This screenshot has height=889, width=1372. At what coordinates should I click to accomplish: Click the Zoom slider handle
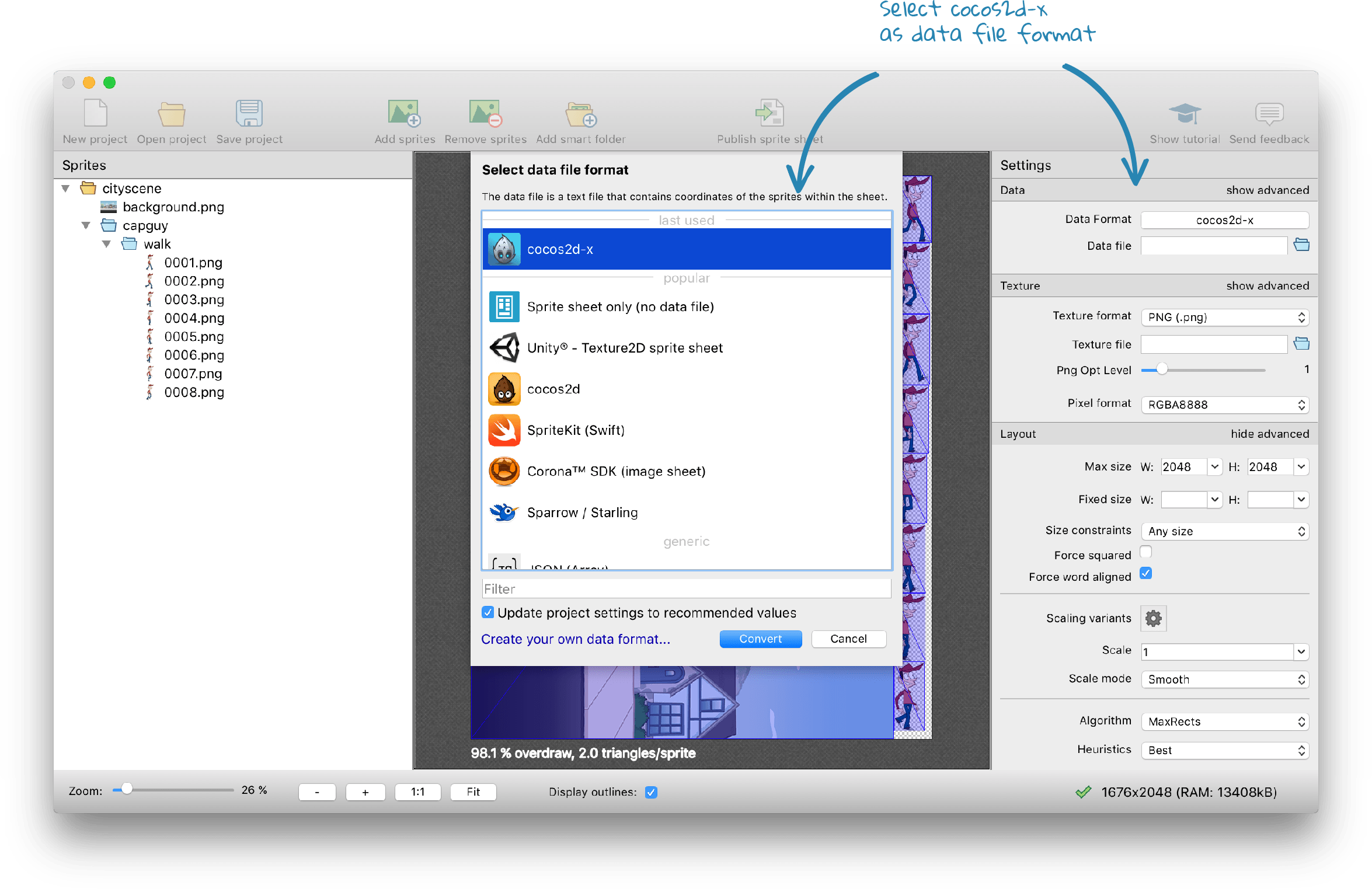pyautogui.click(x=126, y=789)
